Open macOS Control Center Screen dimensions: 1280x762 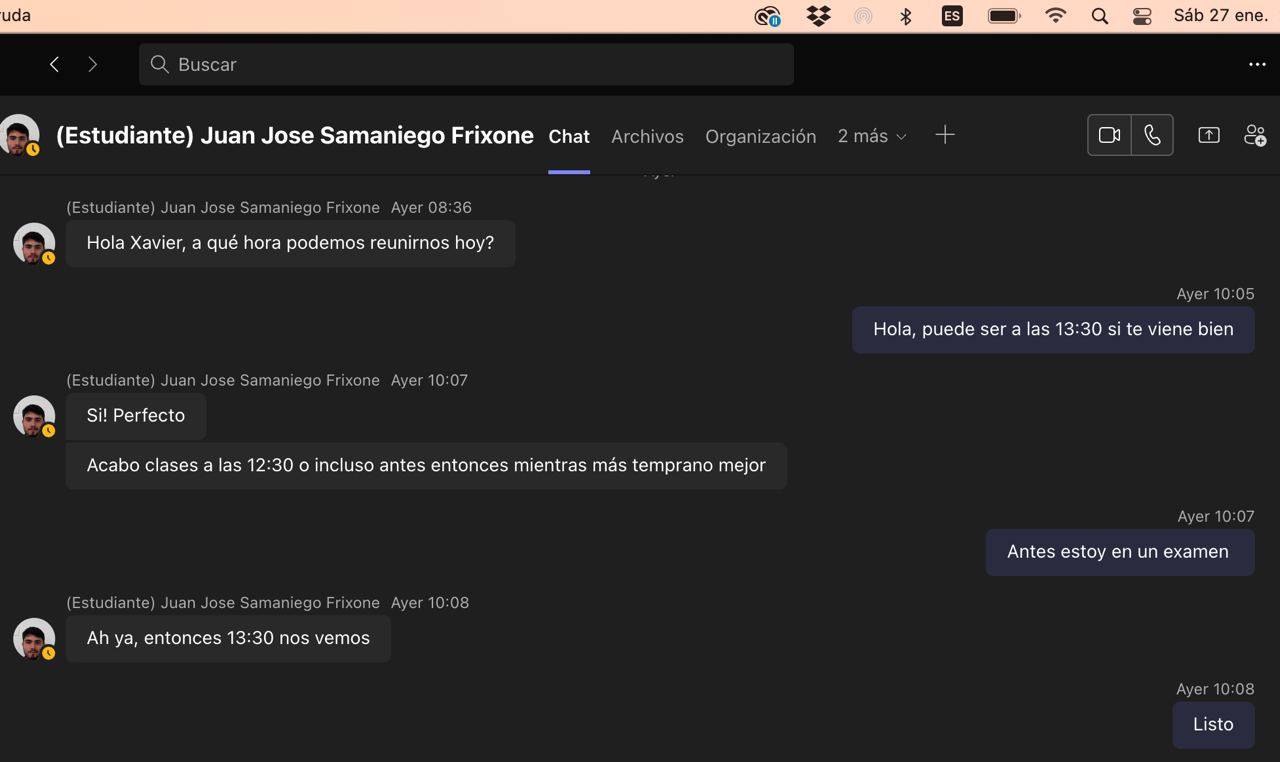[x=1142, y=16]
